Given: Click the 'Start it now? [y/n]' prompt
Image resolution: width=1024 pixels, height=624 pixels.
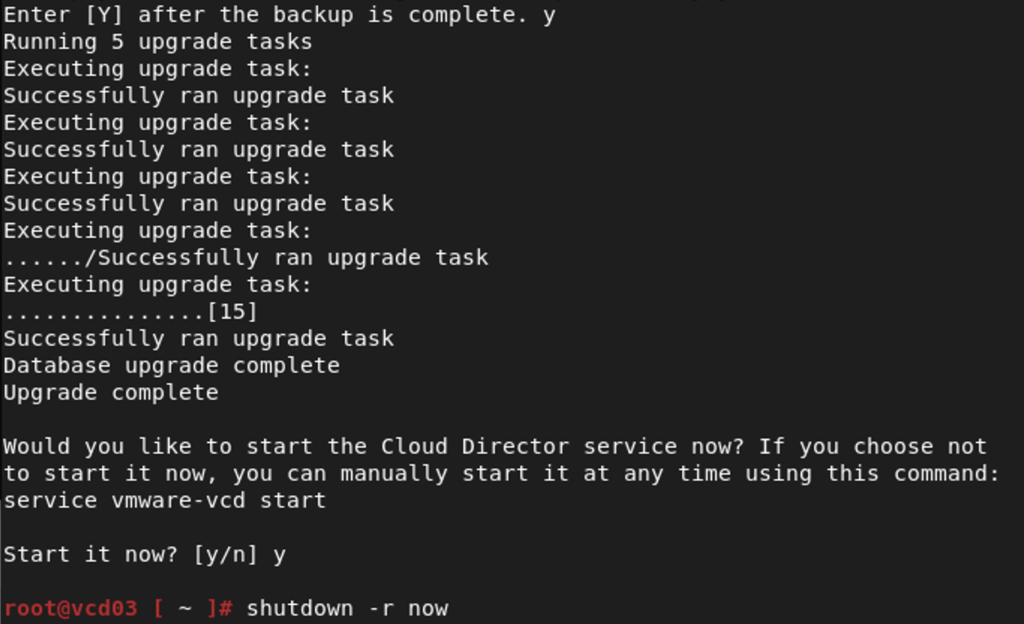Looking at the screenshot, I should pyautogui.click(x=130, y=555).
